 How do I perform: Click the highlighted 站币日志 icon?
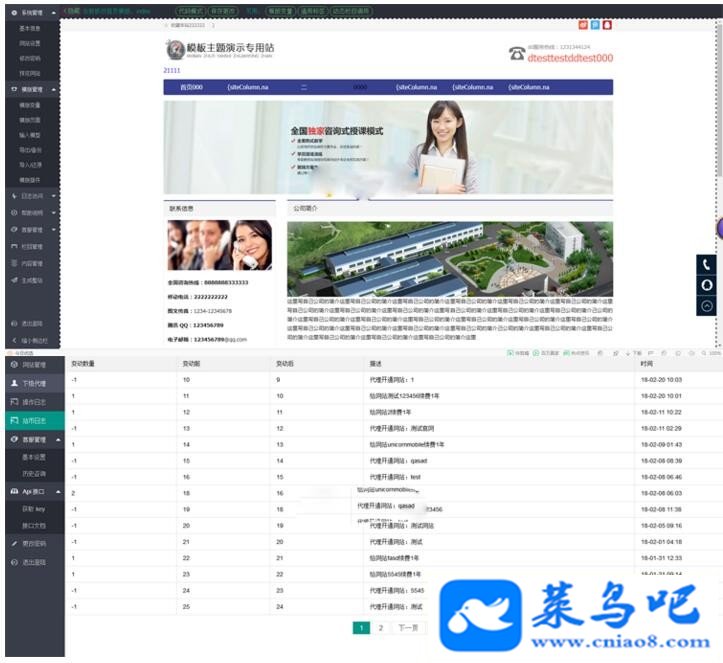14,420
